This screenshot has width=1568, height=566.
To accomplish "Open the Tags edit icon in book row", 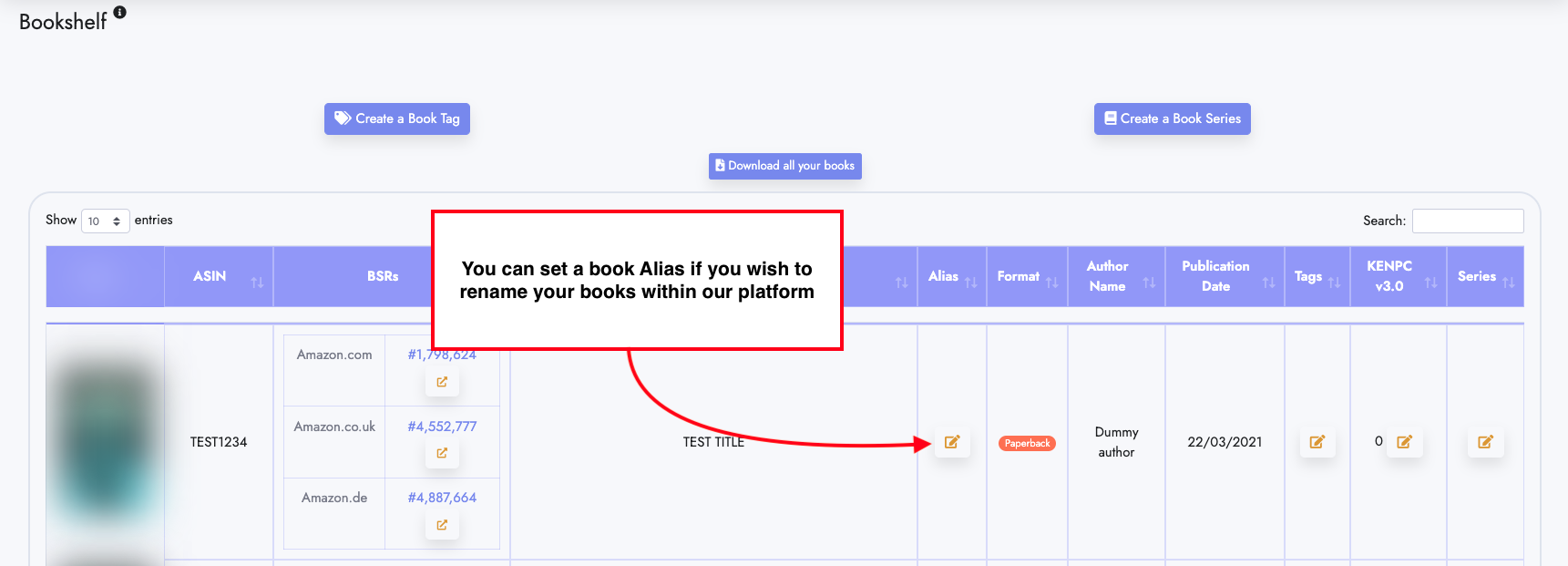I will [1317, 442].
